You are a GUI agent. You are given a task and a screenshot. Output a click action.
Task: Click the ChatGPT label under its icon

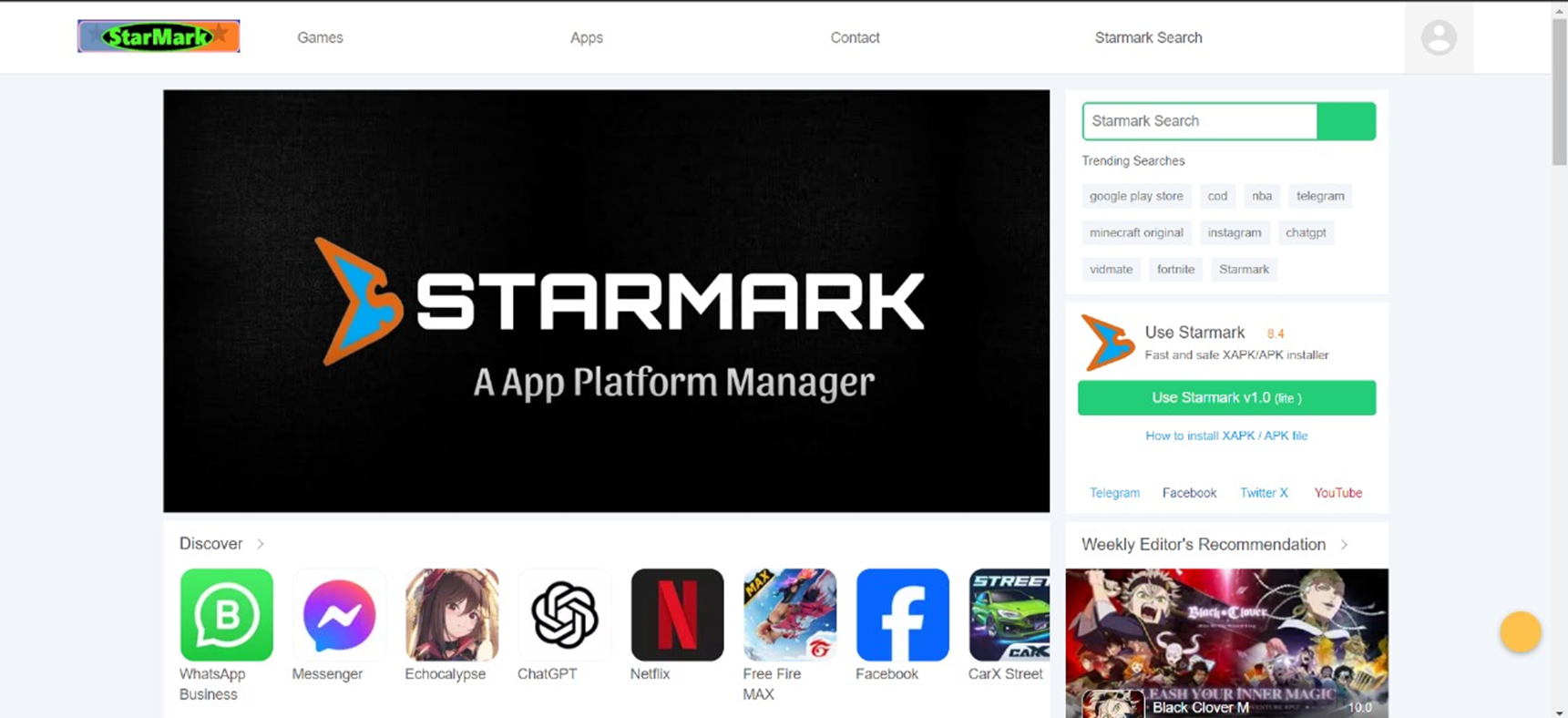547,674
